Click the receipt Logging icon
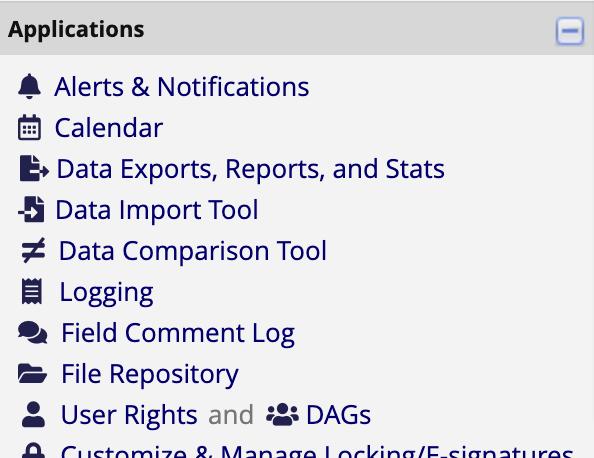The image size is (594, 458). coord(32,291)
